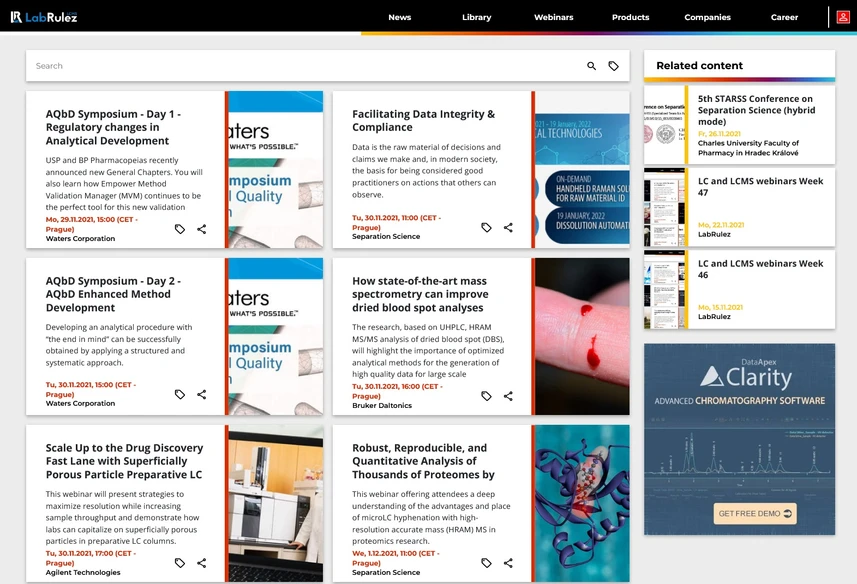Click tag icon on AQbD Symposium Day 1 card
This screenshot has width=857, height=584.
pyautogui.click(x=180, y=229)
